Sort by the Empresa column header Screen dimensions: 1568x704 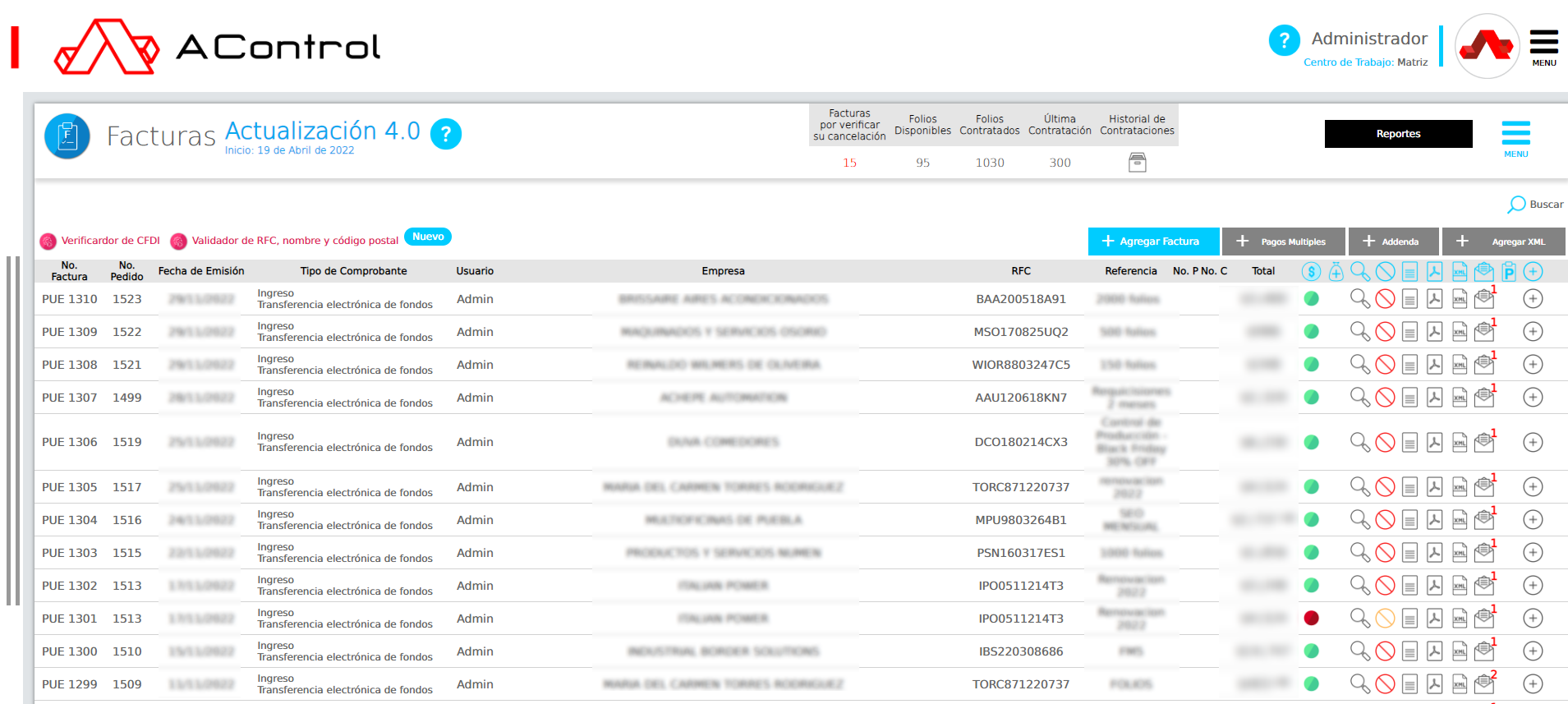pos(724,271)
